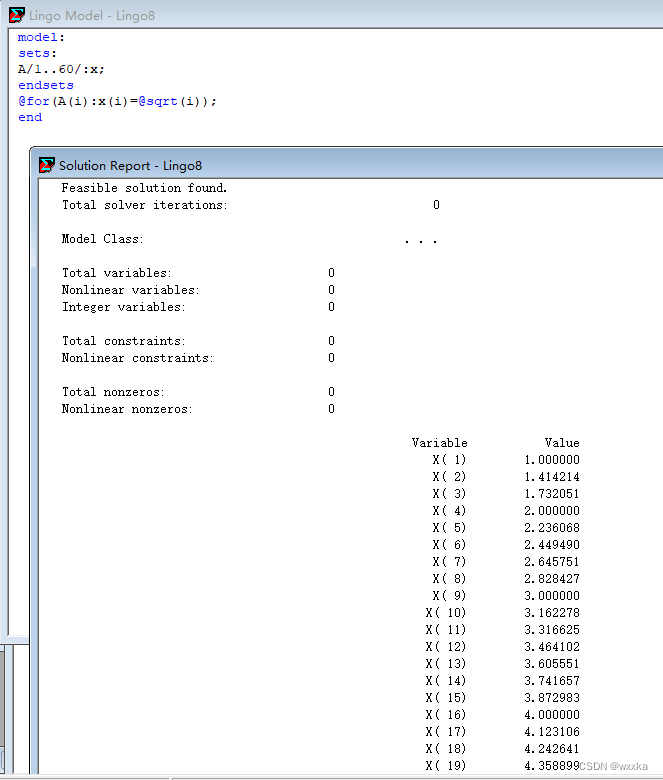The height and width of the screenshot is (780, 663).
Task: Click the 'Variable' column header
Action: [x=440, y=443]
